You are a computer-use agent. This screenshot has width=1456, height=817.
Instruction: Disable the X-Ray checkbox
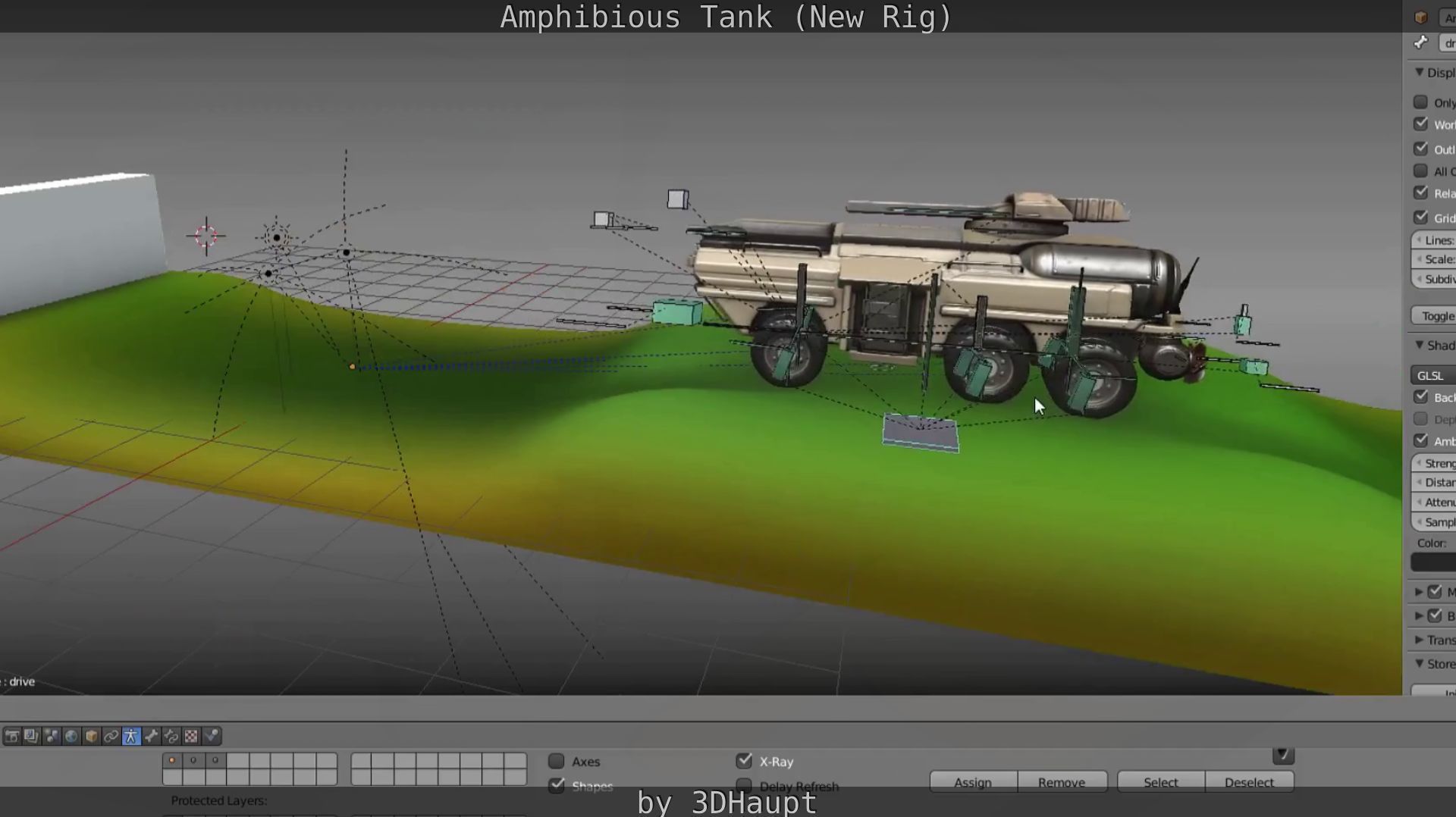point(744,761)
